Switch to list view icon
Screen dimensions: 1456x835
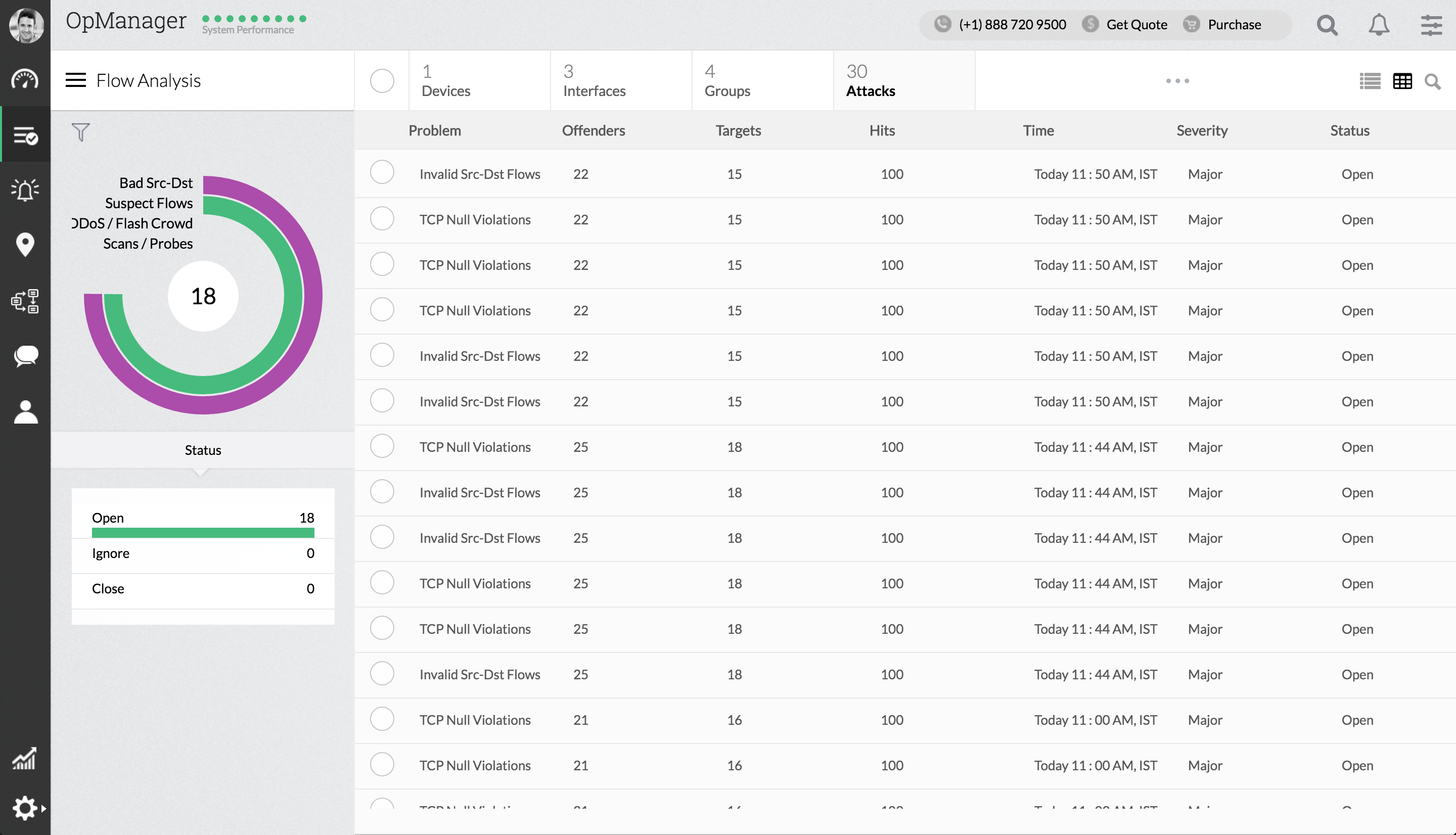click(1370, 81)
